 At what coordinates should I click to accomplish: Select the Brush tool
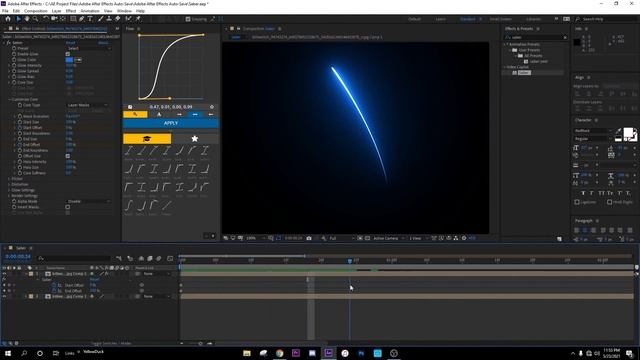click(x=100, y=19)
